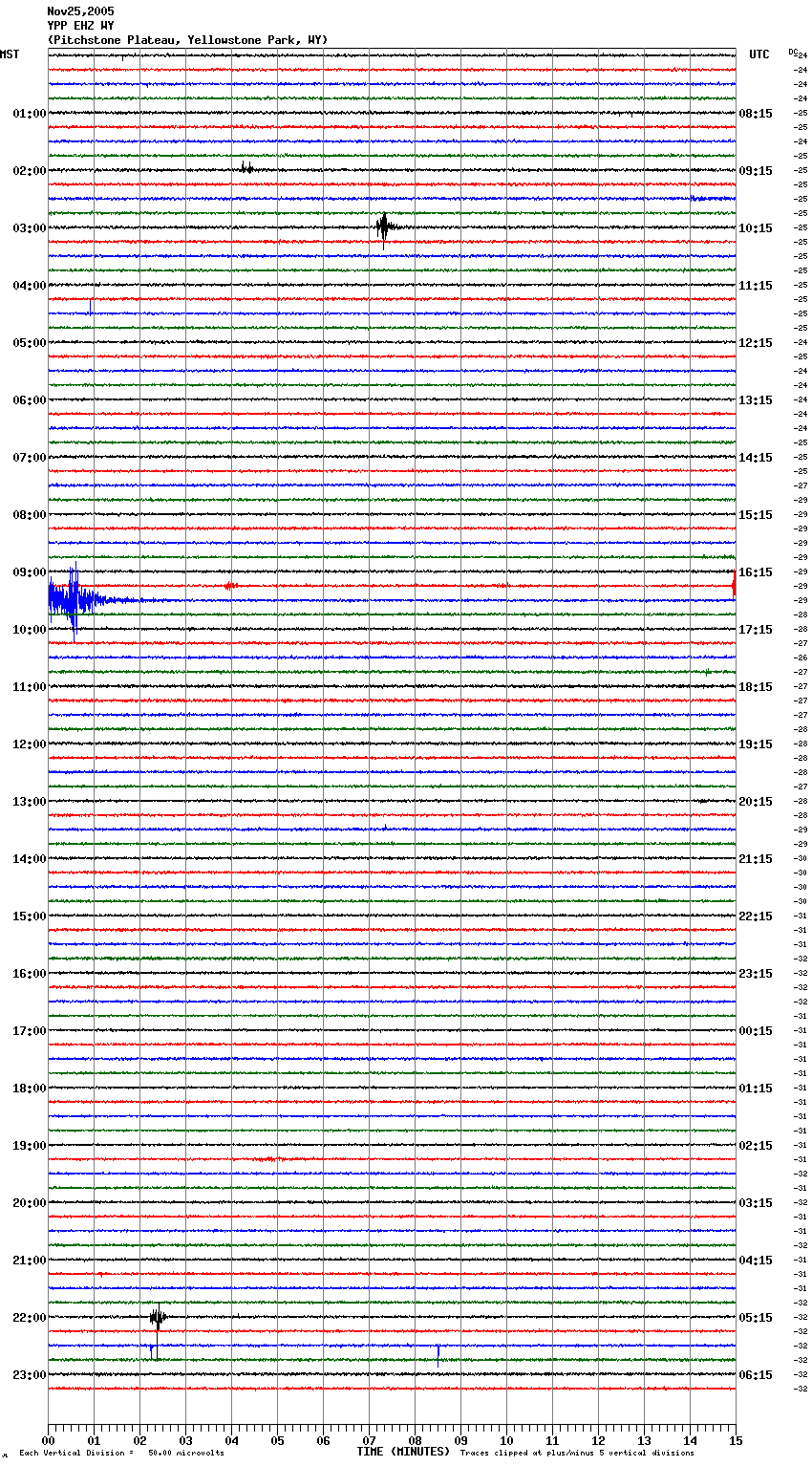Screen dimensions: 812x1466
Task: Click the 10:00 MST time label
Action: point(30,630)
